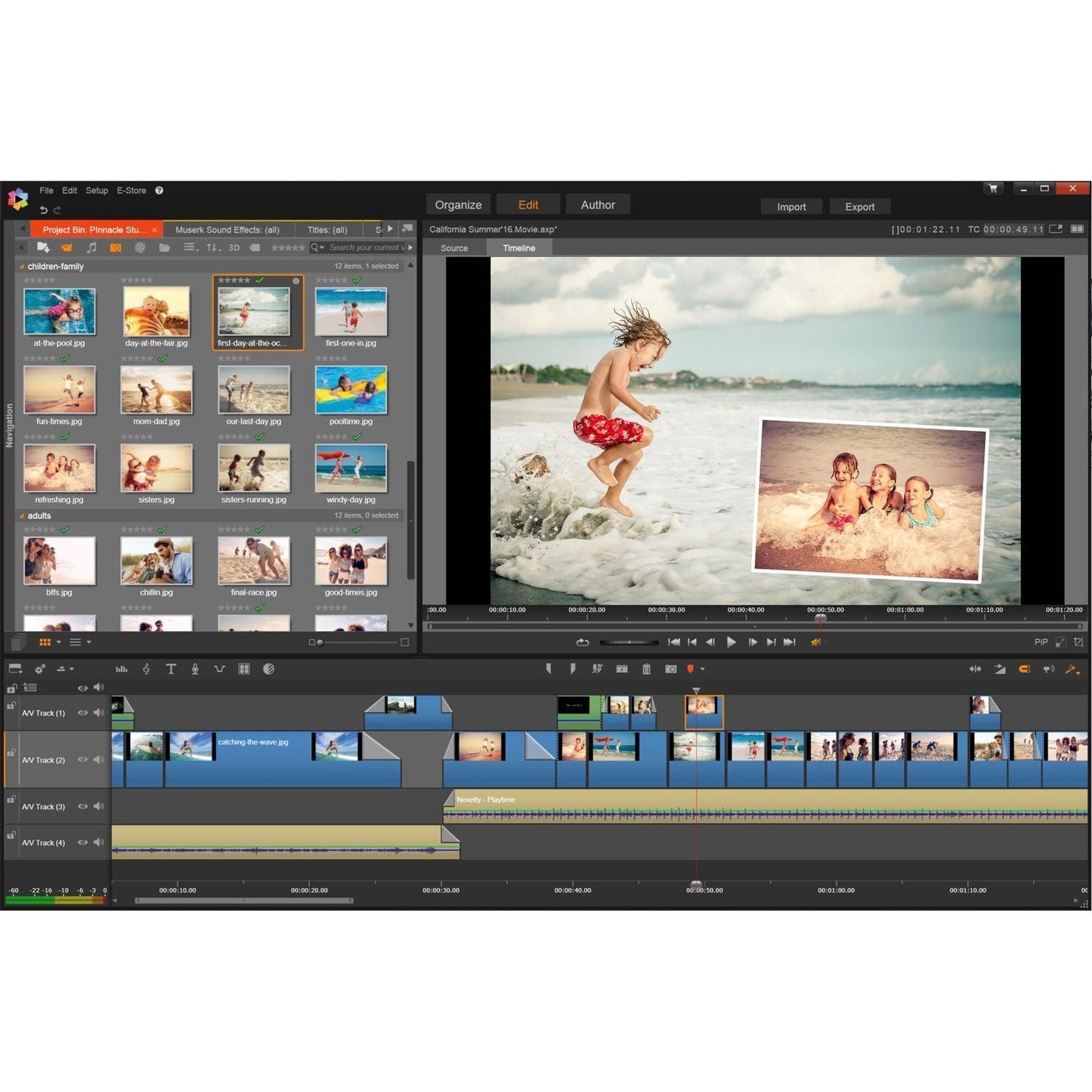Screen dimensions: 1092x1092
Task: Open the timeline settings gear
Action: [x=39, y=668]
